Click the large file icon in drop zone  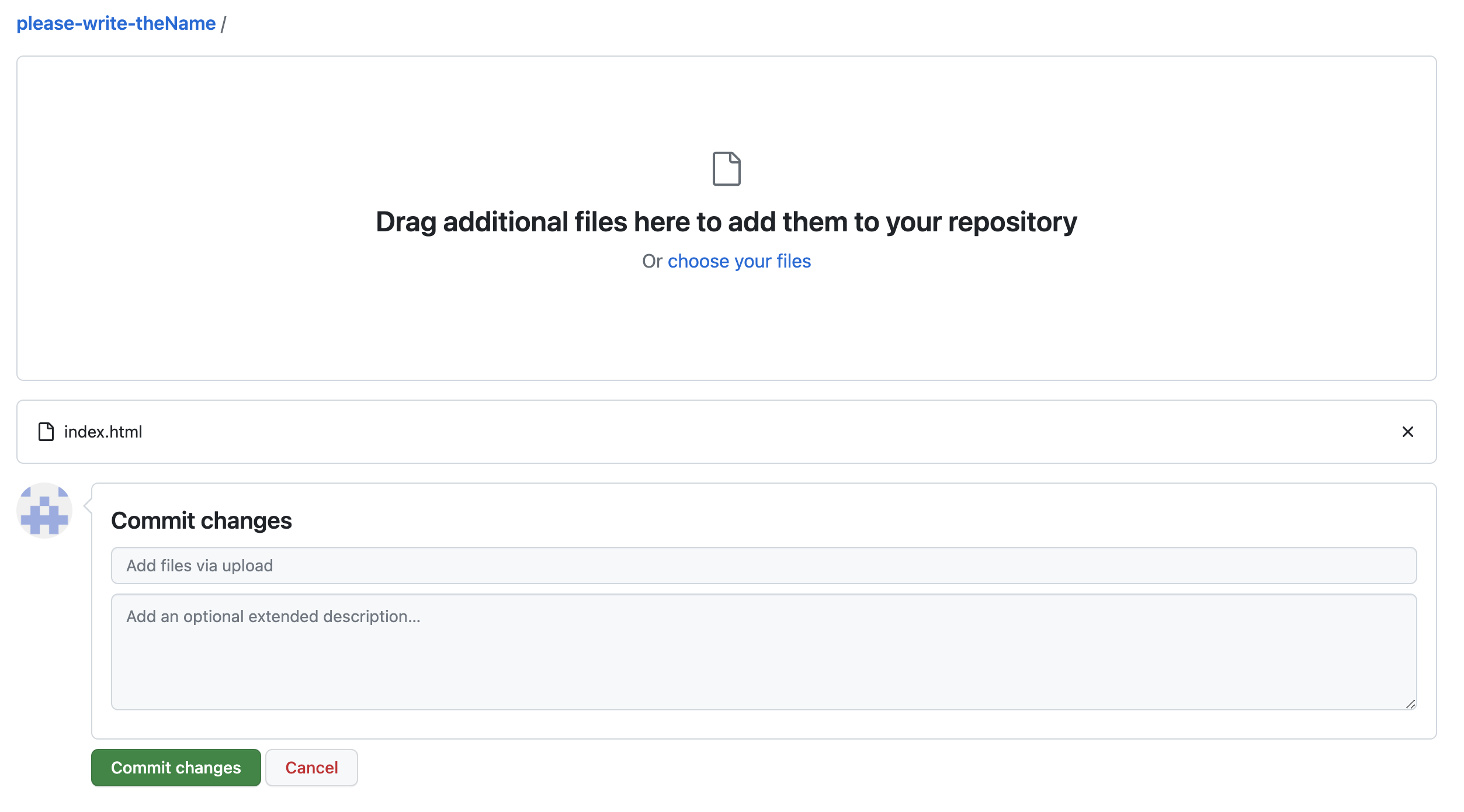point(726,169)
